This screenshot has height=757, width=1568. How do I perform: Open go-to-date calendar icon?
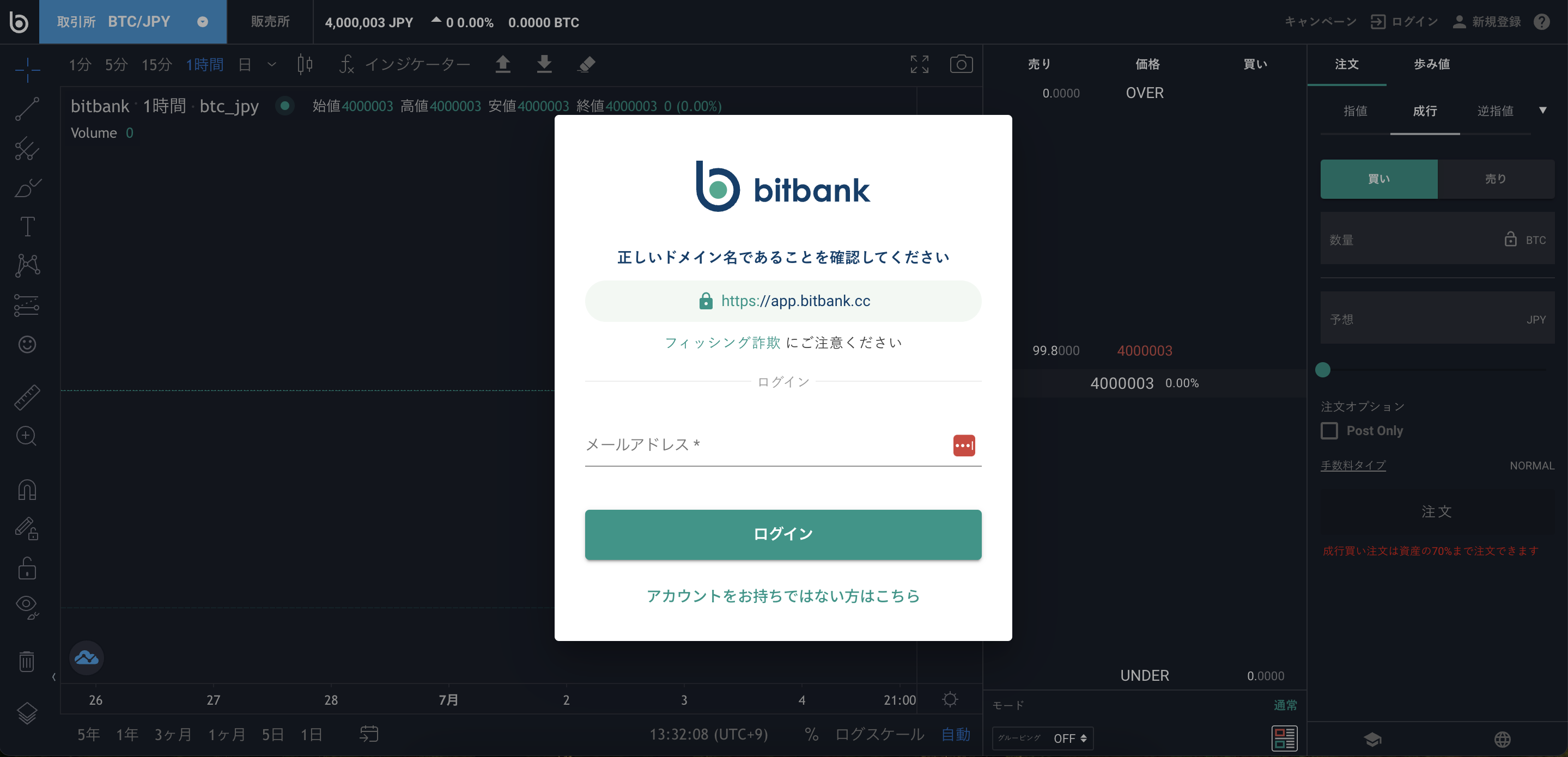[369, 734]
